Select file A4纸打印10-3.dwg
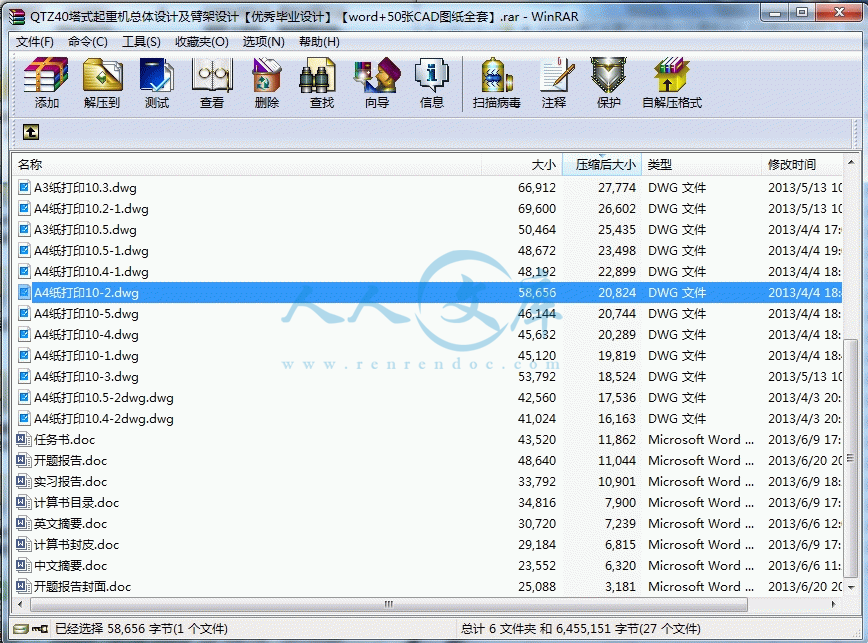The height and width of the screenshot is (643, 868). click(86, 377)
